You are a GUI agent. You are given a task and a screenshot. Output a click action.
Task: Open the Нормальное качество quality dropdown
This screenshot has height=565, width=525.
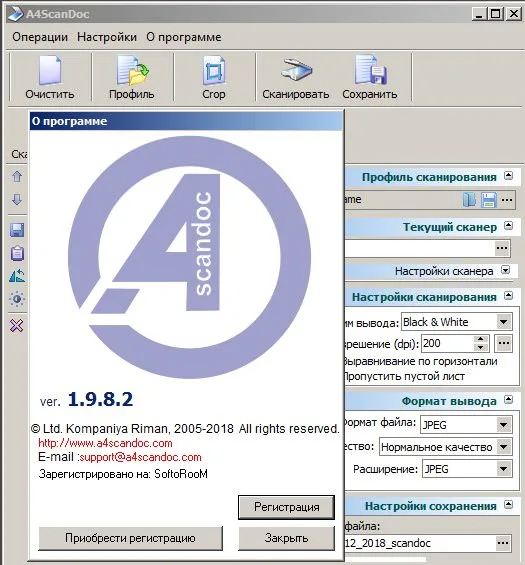pyautogui.click(x=503, y=447)
